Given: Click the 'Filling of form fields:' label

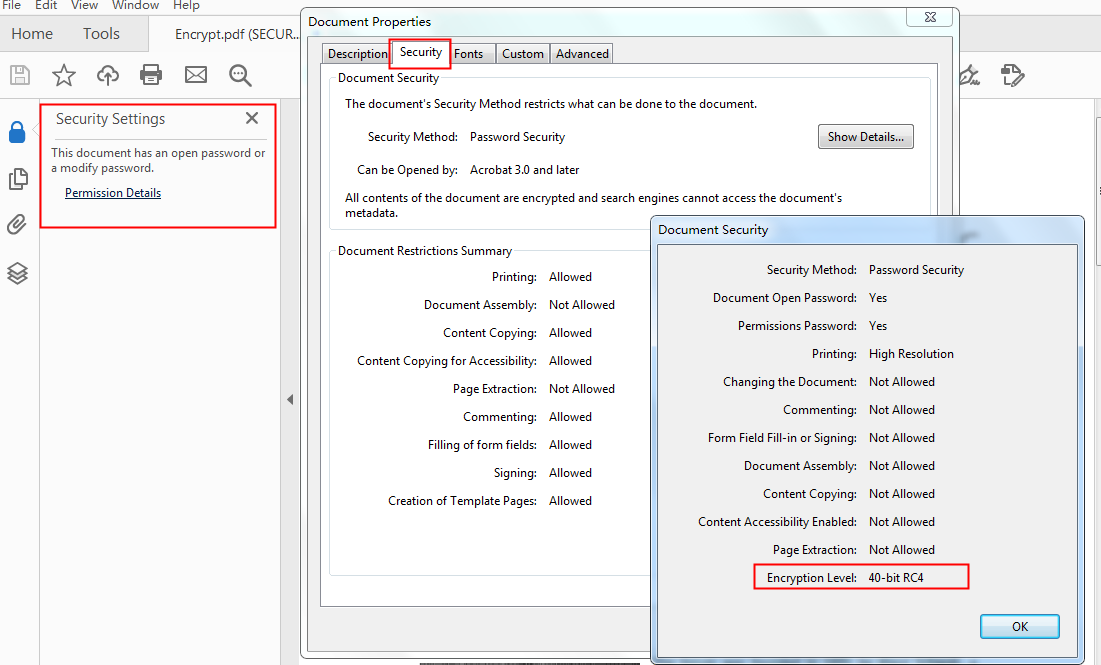Looking at the screenshot, I should coord(482,445).
